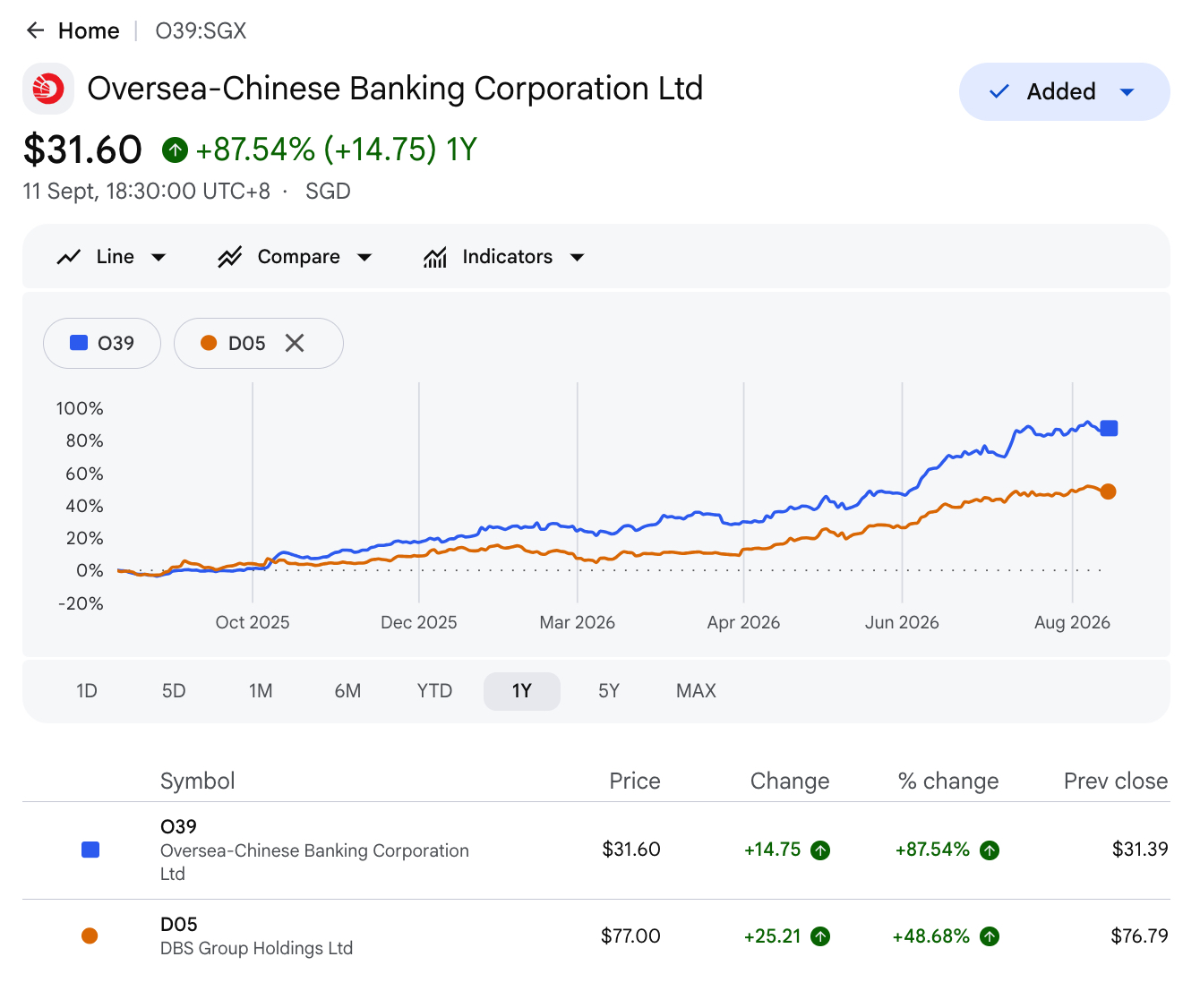Click the blue O39 endpoint marker on chart

tap(1109, 428)
